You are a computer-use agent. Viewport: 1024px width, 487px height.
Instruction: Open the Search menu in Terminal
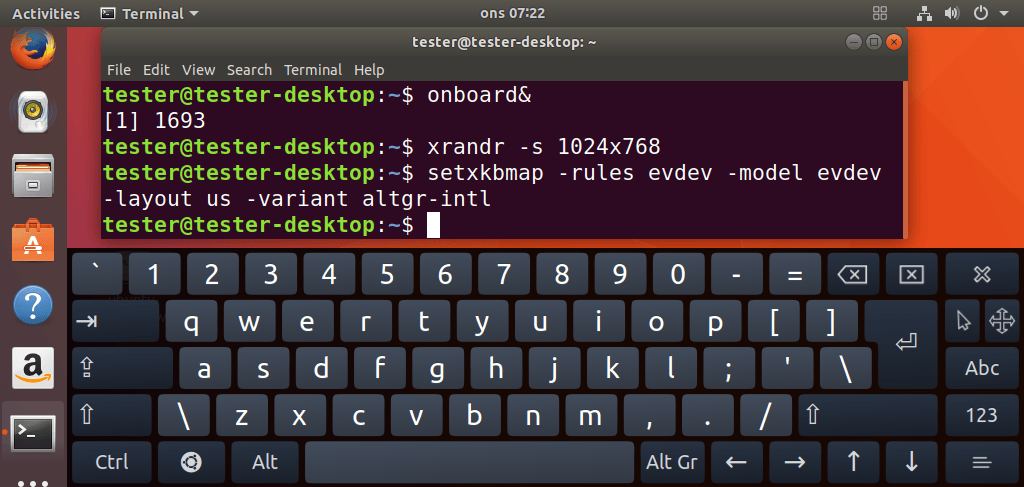[249, 70]
